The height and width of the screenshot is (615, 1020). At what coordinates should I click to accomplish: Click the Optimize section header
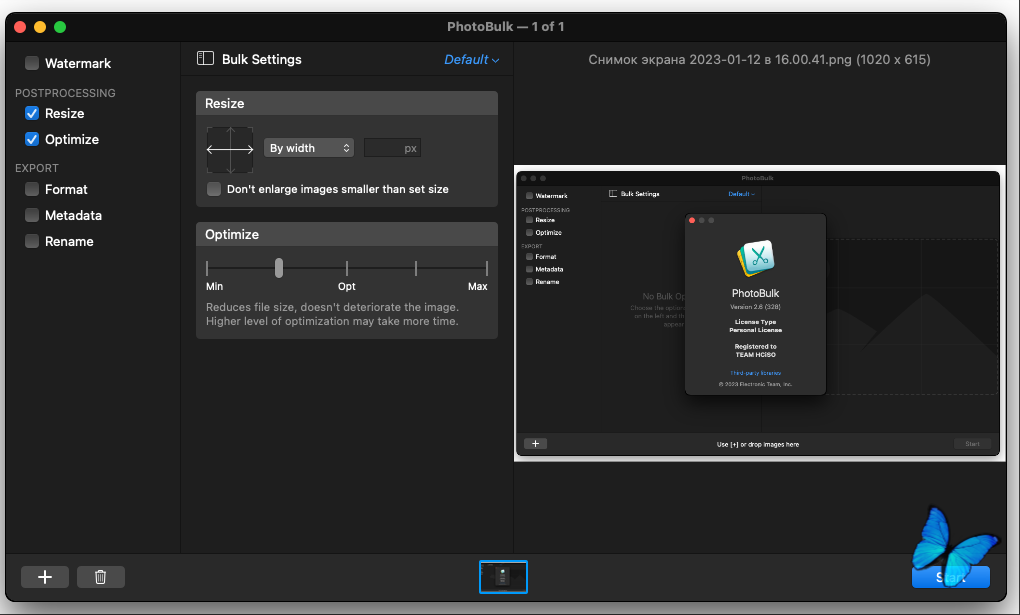coord(347,234)
